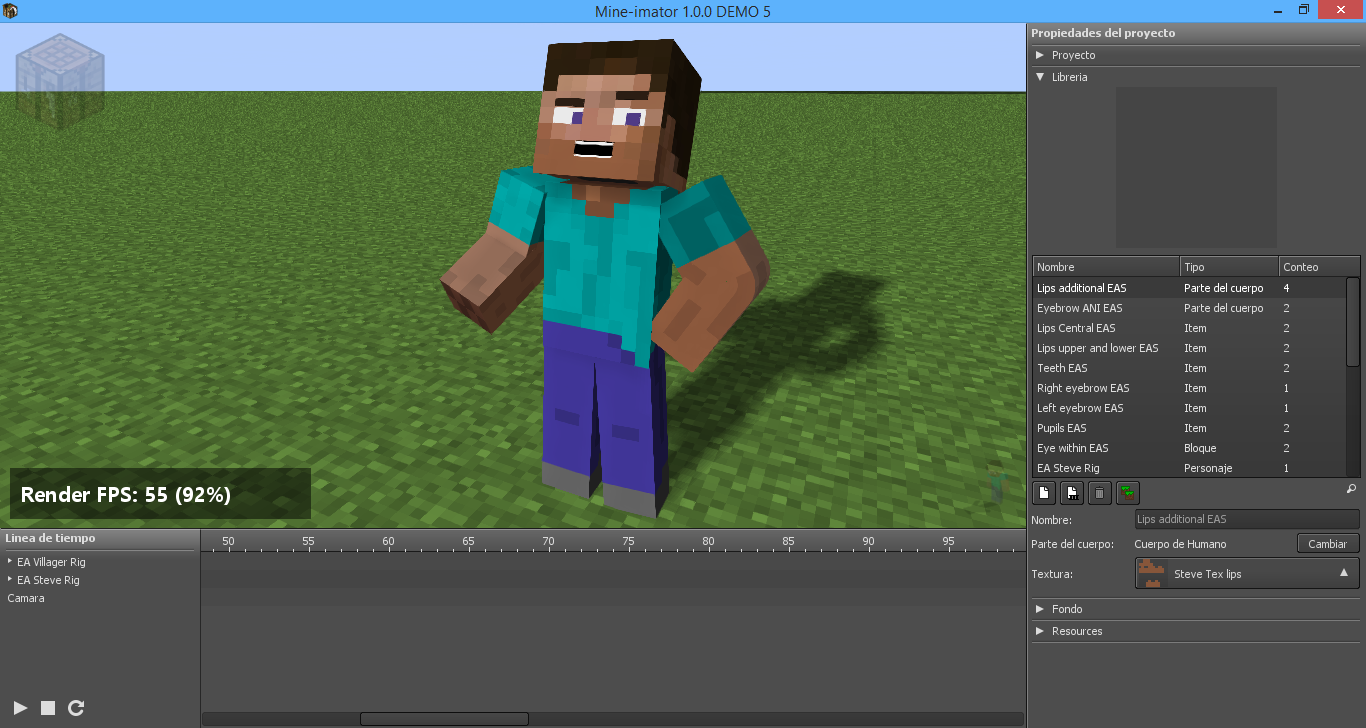Click frame 75 on the timeline ruler
The height and width of the screenshot is (728, 1366).
628,541
